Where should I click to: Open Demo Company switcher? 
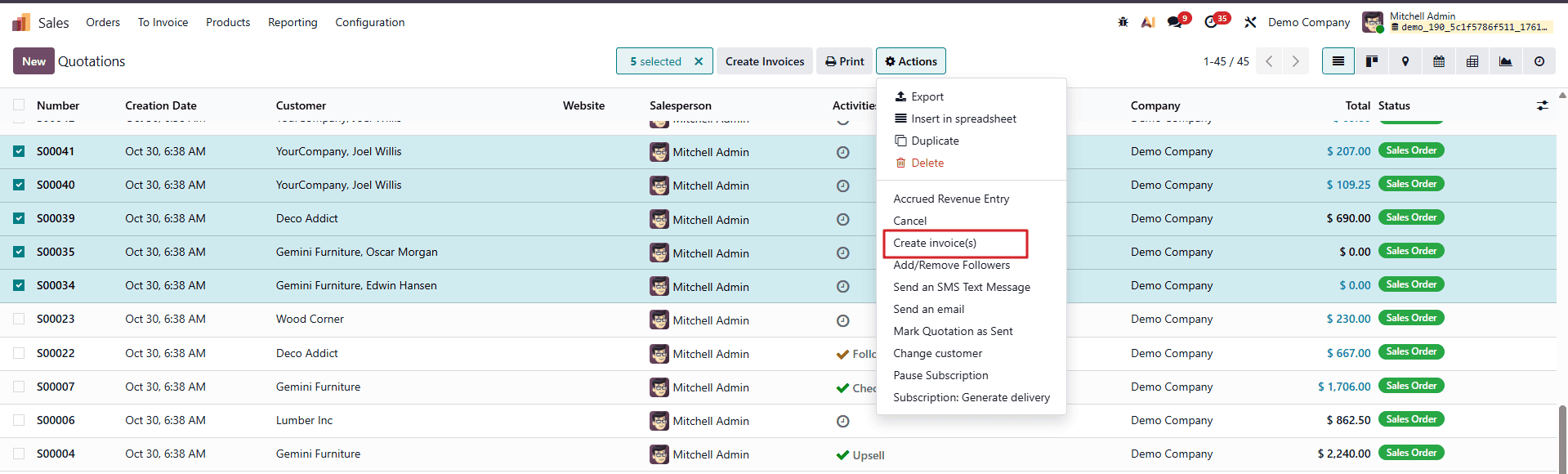tap(1309, 22)
